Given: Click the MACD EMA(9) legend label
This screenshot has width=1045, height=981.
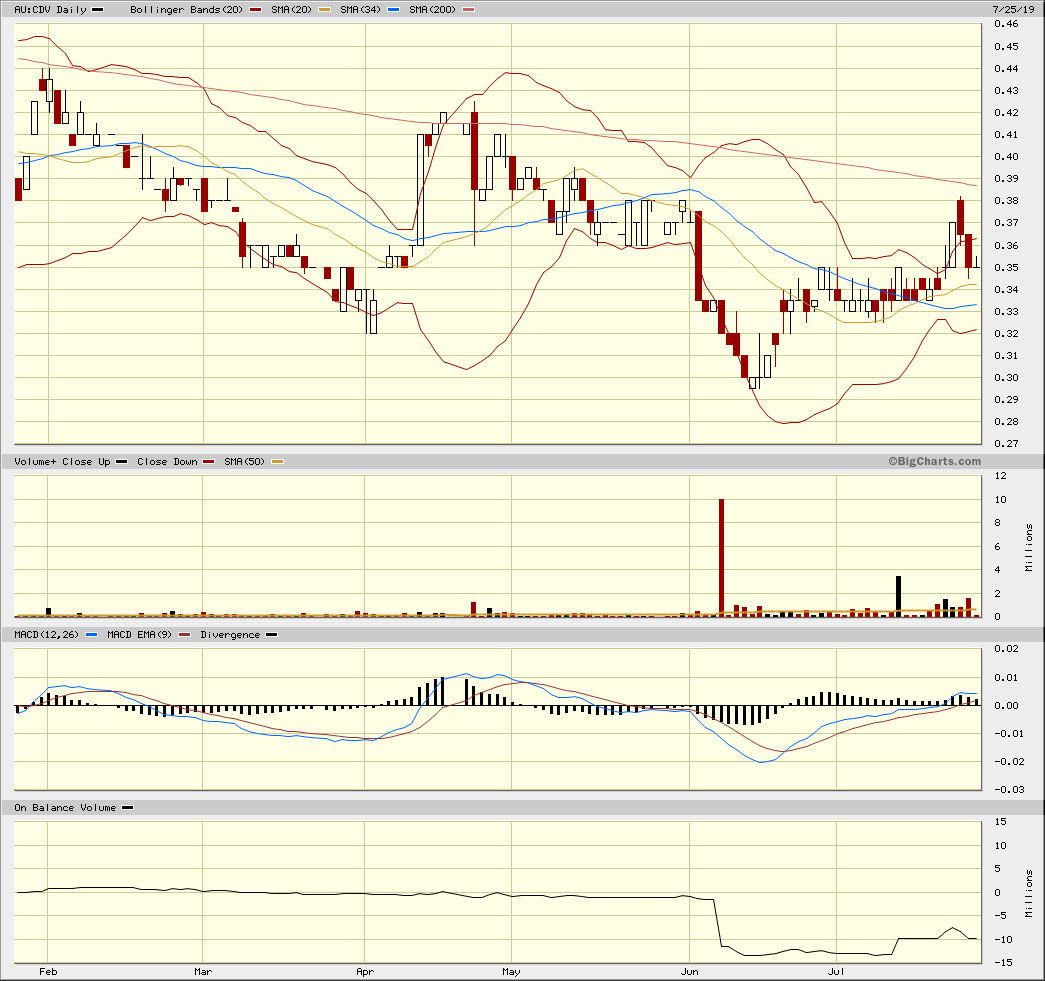Looking at the screenshot, I should click(139, 634).
